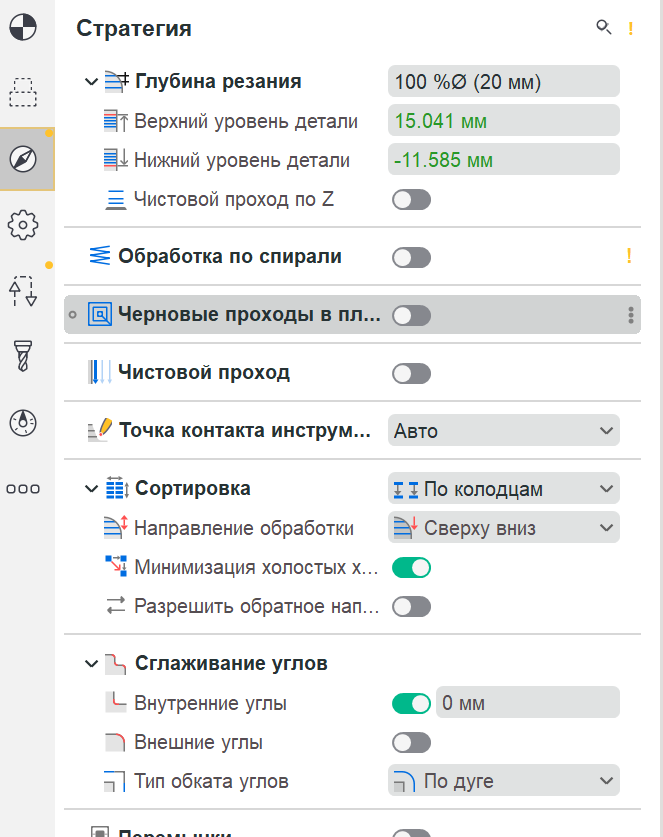Collapse the Глубина резания section
The image size is (663, 837).
[x=91, y=82]
